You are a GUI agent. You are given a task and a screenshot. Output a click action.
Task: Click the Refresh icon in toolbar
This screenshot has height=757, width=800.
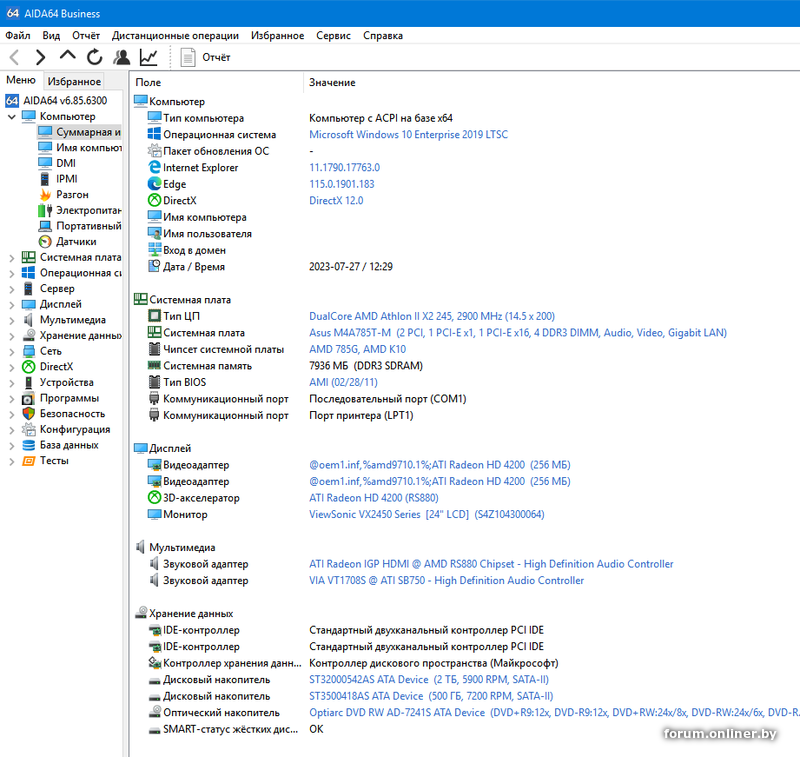95,58
